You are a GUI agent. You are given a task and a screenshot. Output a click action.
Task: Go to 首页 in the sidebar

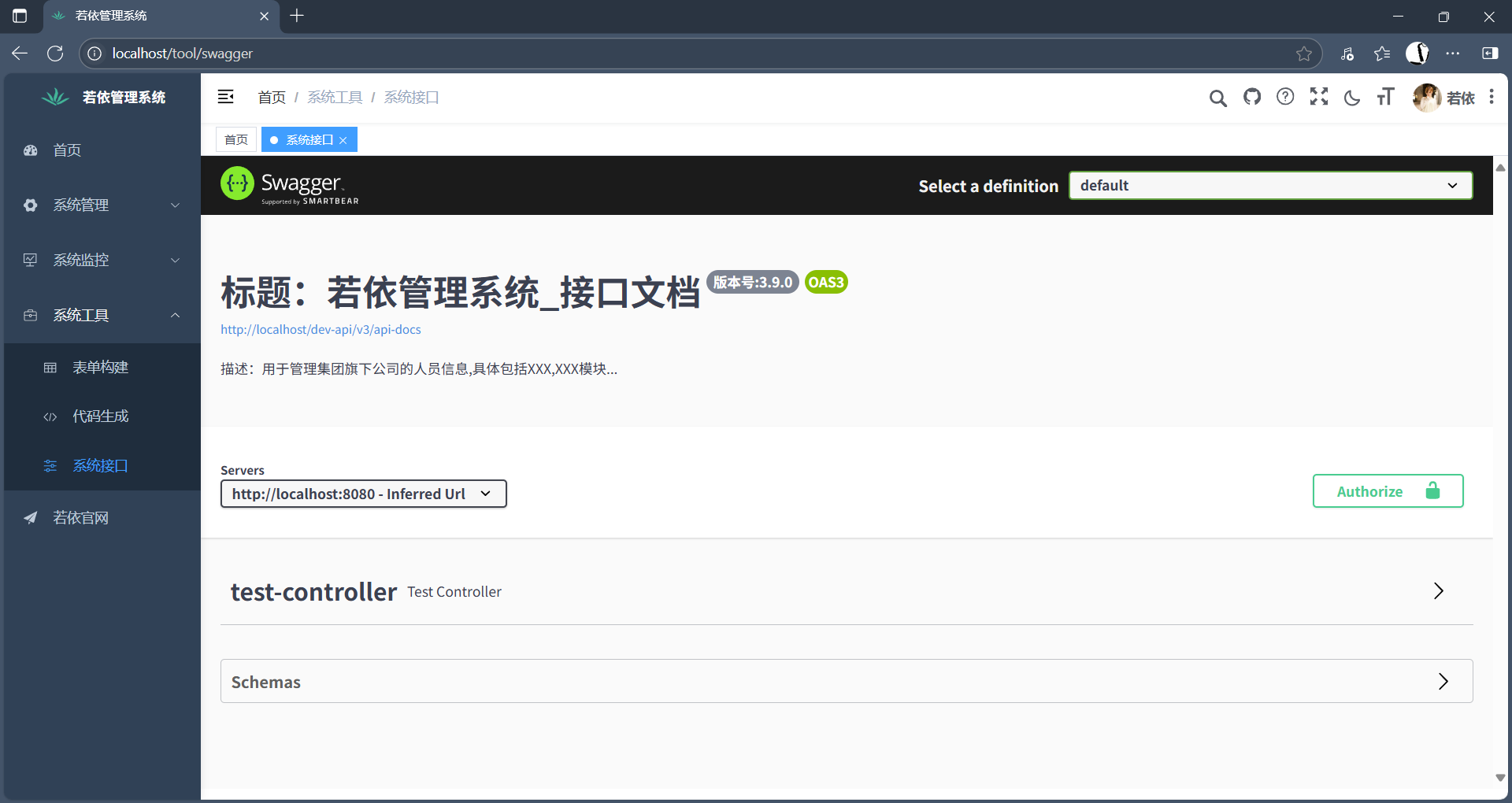point(102,150)
